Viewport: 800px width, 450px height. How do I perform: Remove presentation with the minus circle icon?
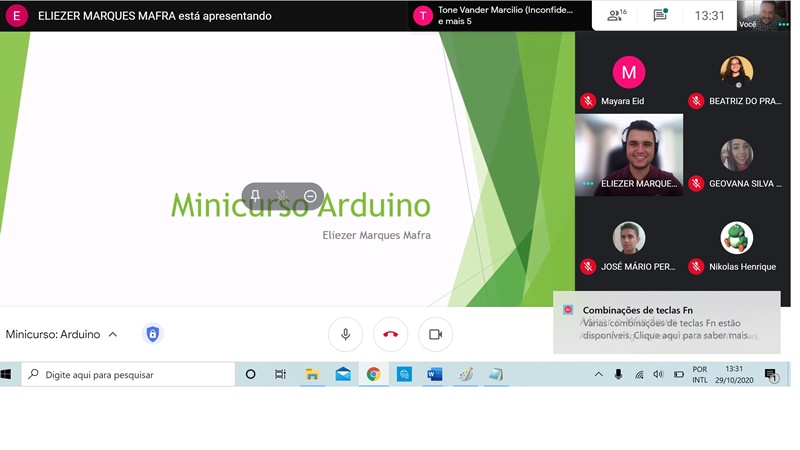(x=310, y=196)
